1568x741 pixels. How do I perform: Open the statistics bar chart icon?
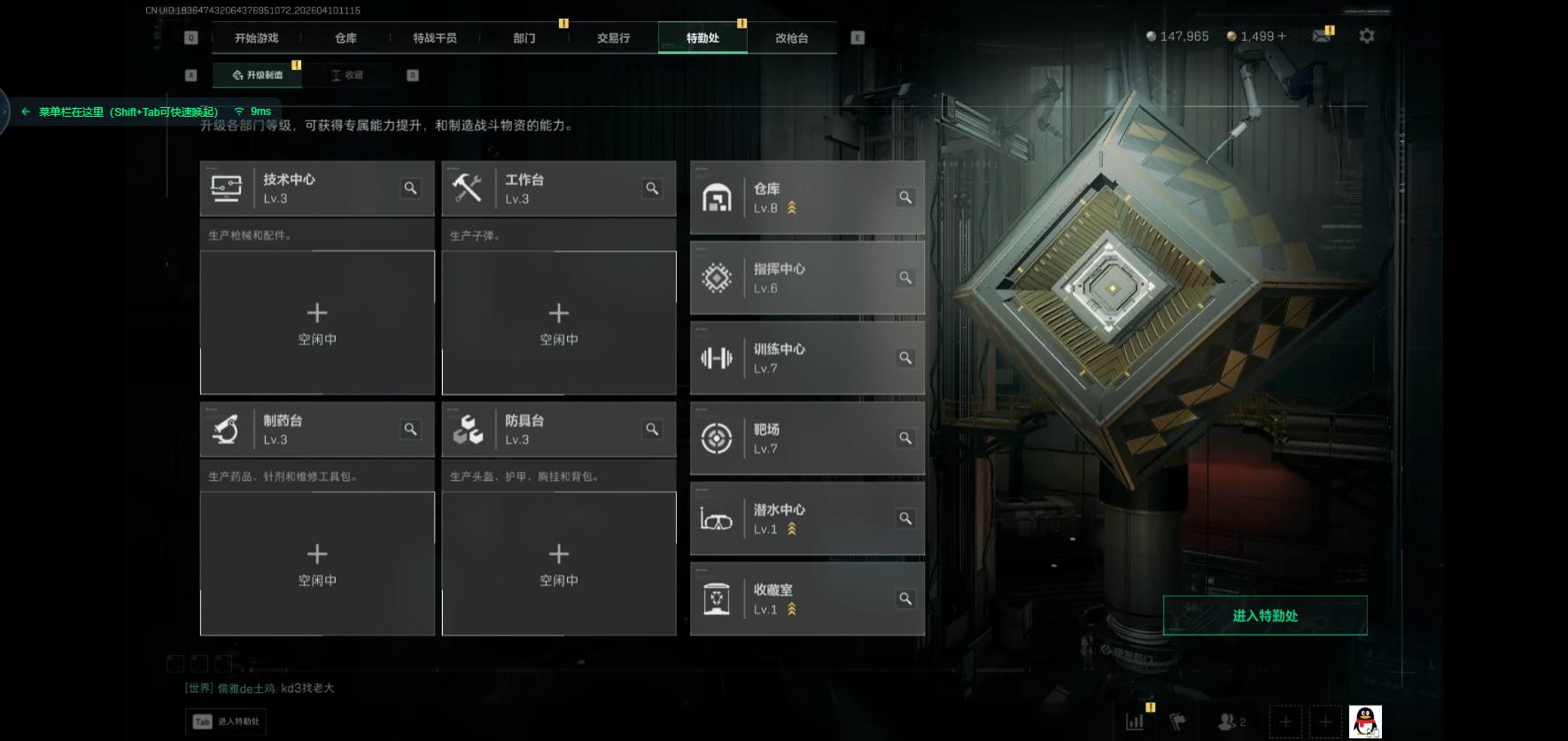1135,722
